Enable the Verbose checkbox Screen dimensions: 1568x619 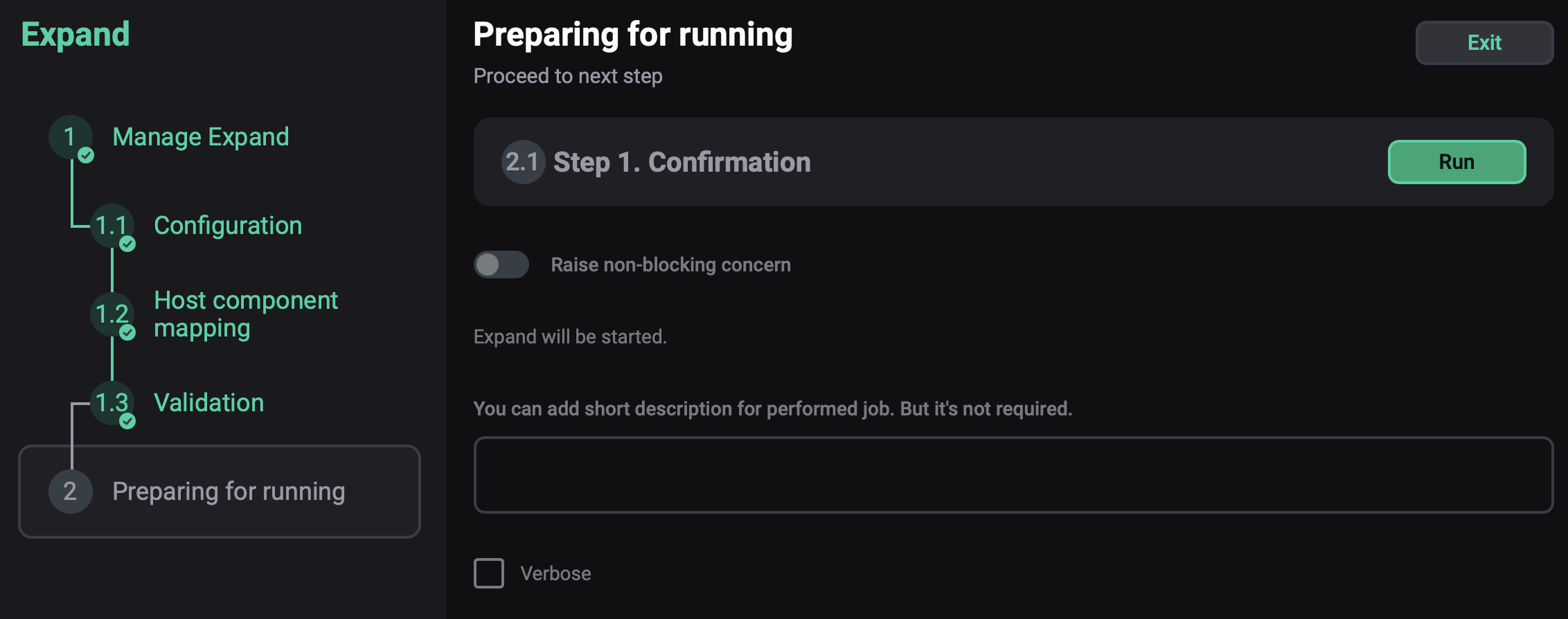489,573
